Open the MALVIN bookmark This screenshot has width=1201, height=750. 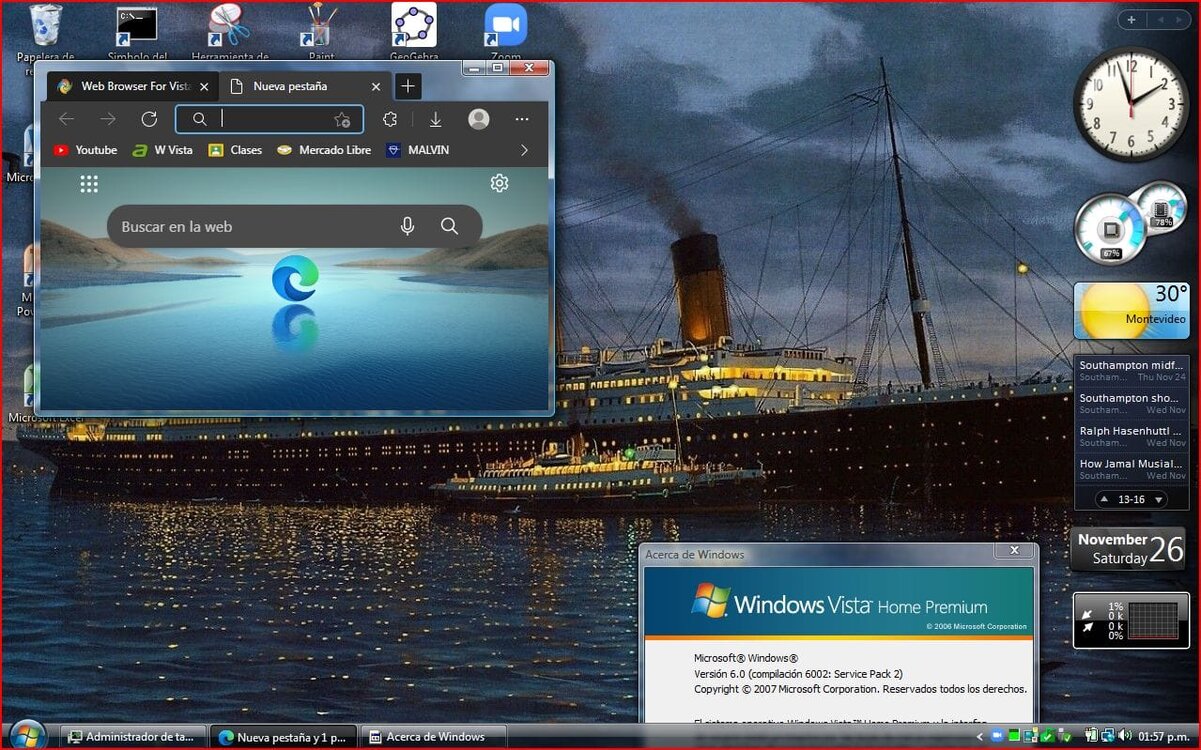418,150
